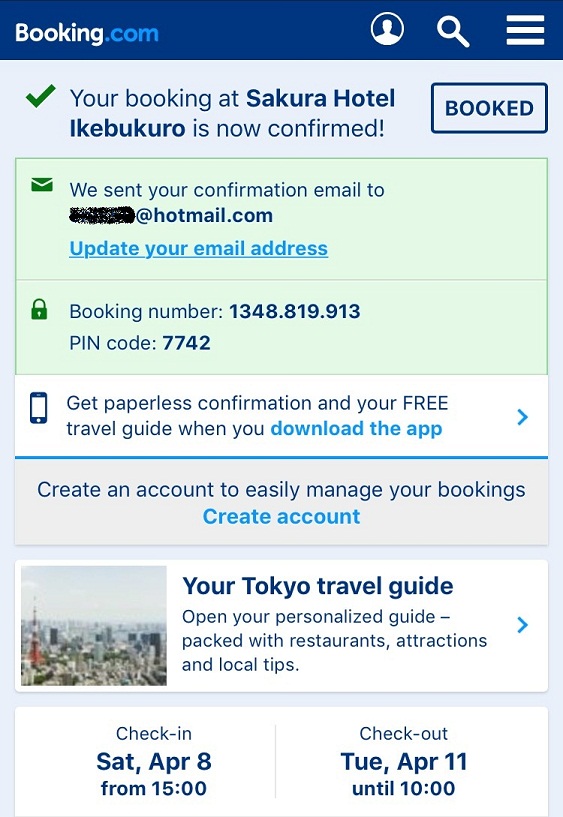Click the green confirmation checkmark icon

(x=41, y=96)
